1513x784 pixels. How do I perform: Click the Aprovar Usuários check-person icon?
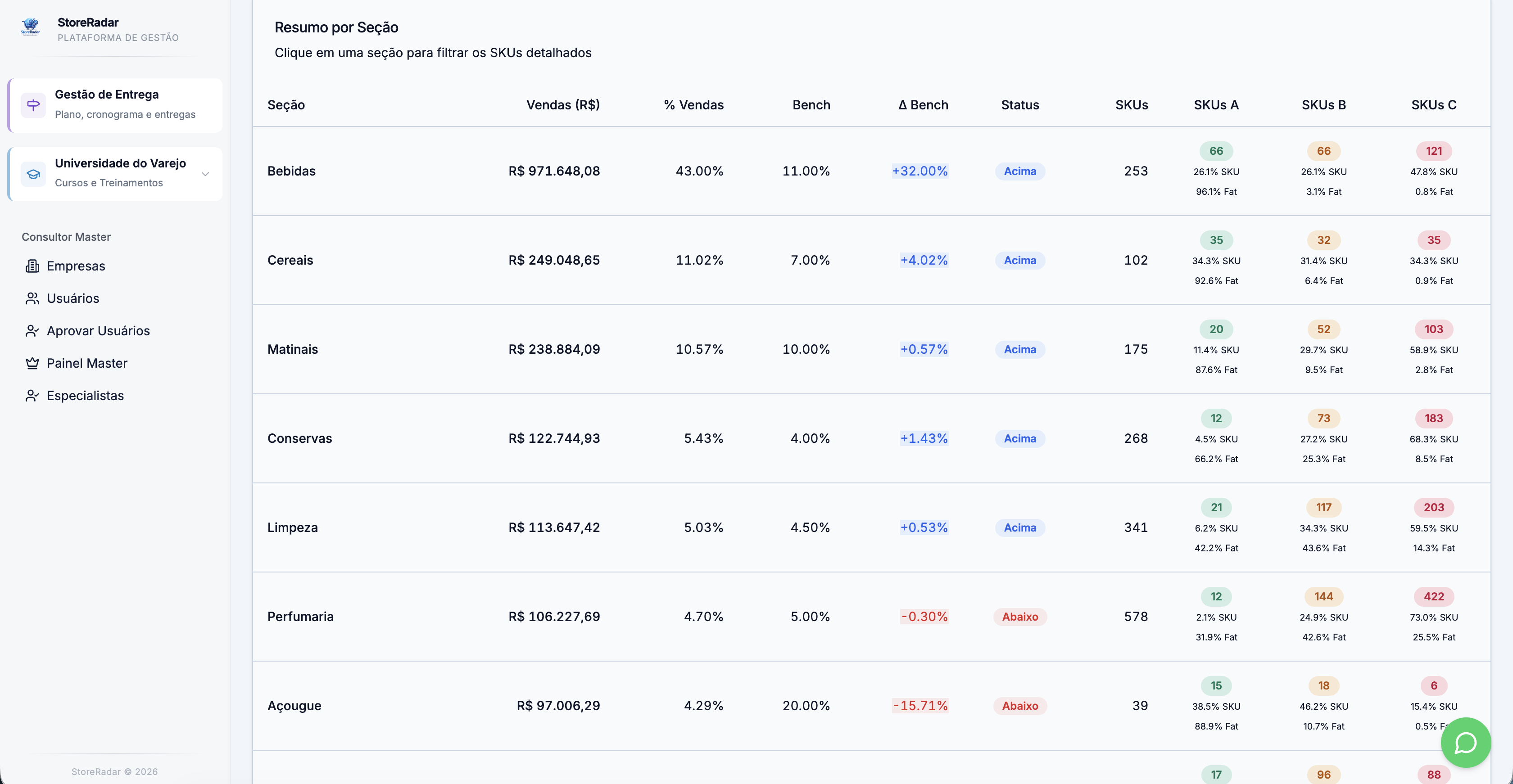[x=32, y=330]
